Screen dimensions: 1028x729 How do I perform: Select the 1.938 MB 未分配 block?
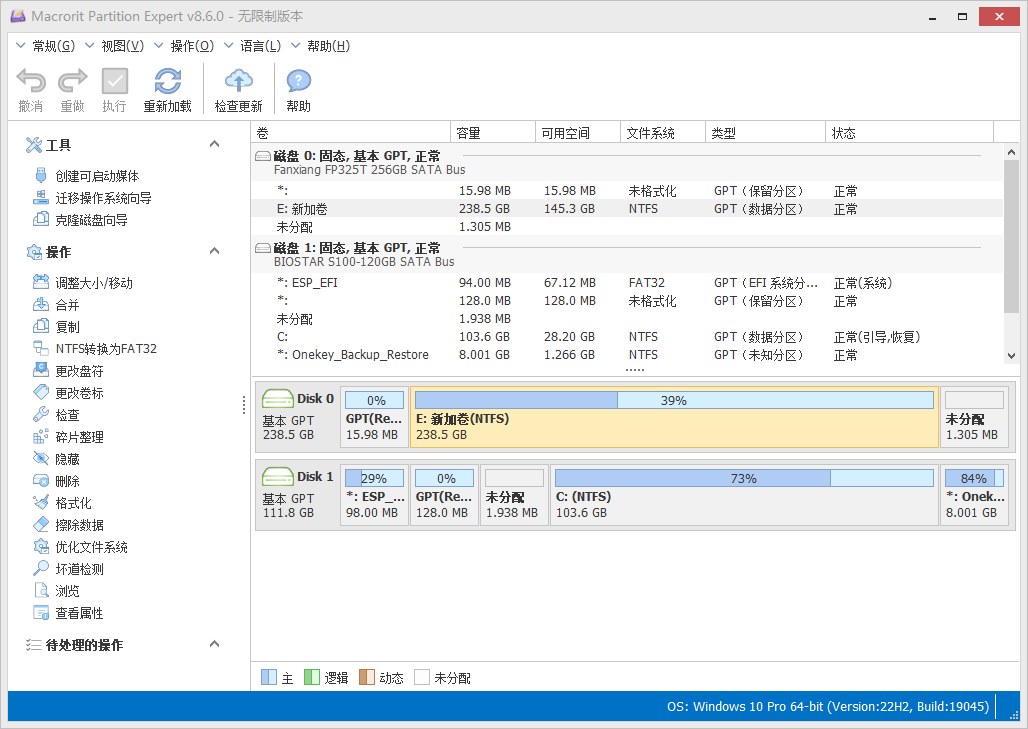[x=515, y=495]
